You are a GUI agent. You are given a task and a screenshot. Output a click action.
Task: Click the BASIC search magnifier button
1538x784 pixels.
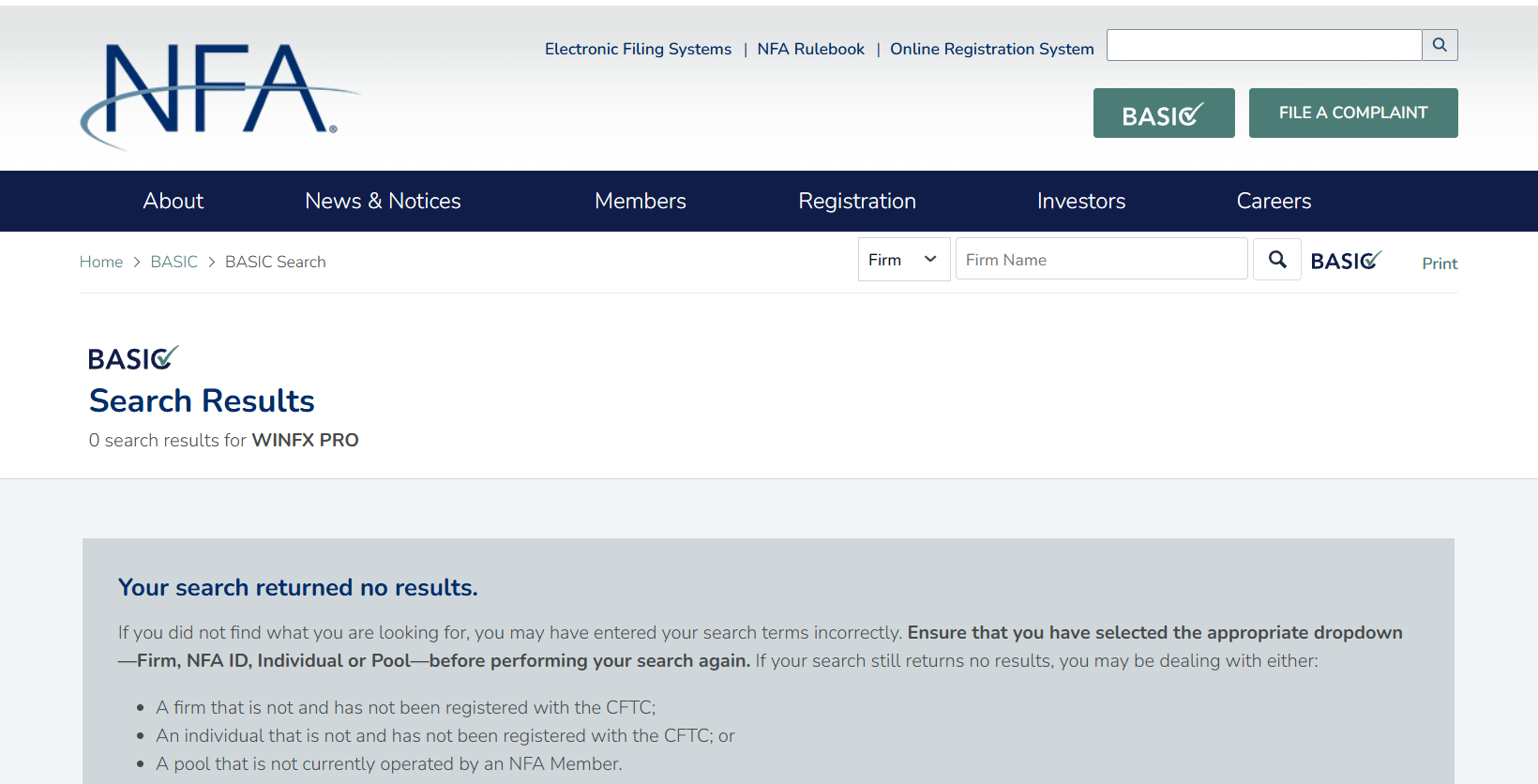tap(1277, 259)
